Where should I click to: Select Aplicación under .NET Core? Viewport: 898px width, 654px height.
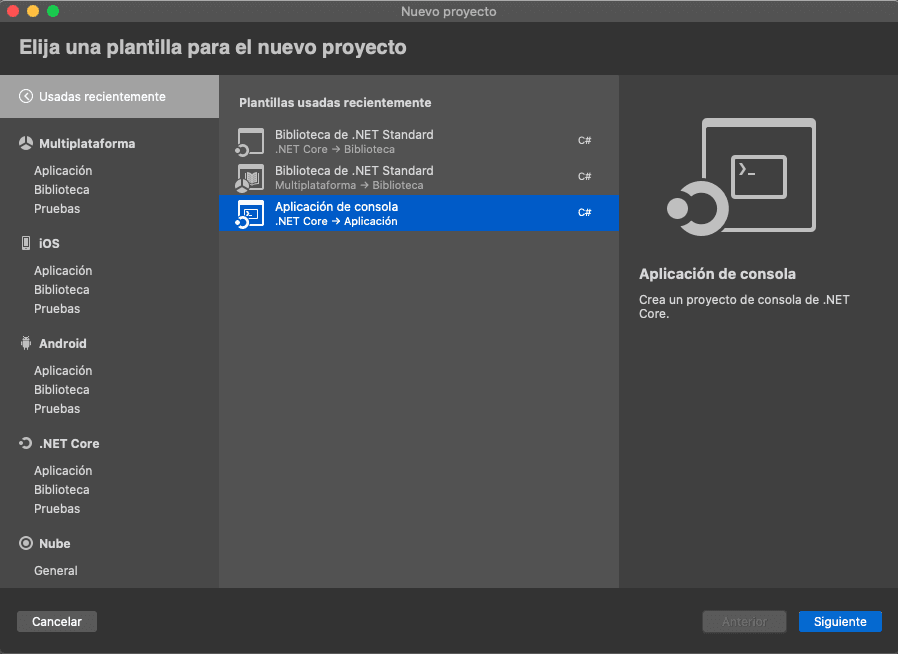tap(63, 471)
